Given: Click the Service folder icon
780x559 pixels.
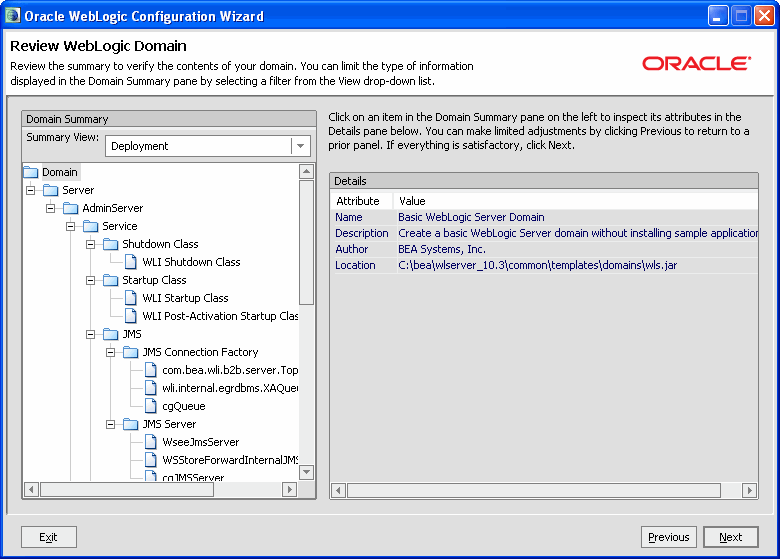Looking at the screenshot, I should pos(91,226).
